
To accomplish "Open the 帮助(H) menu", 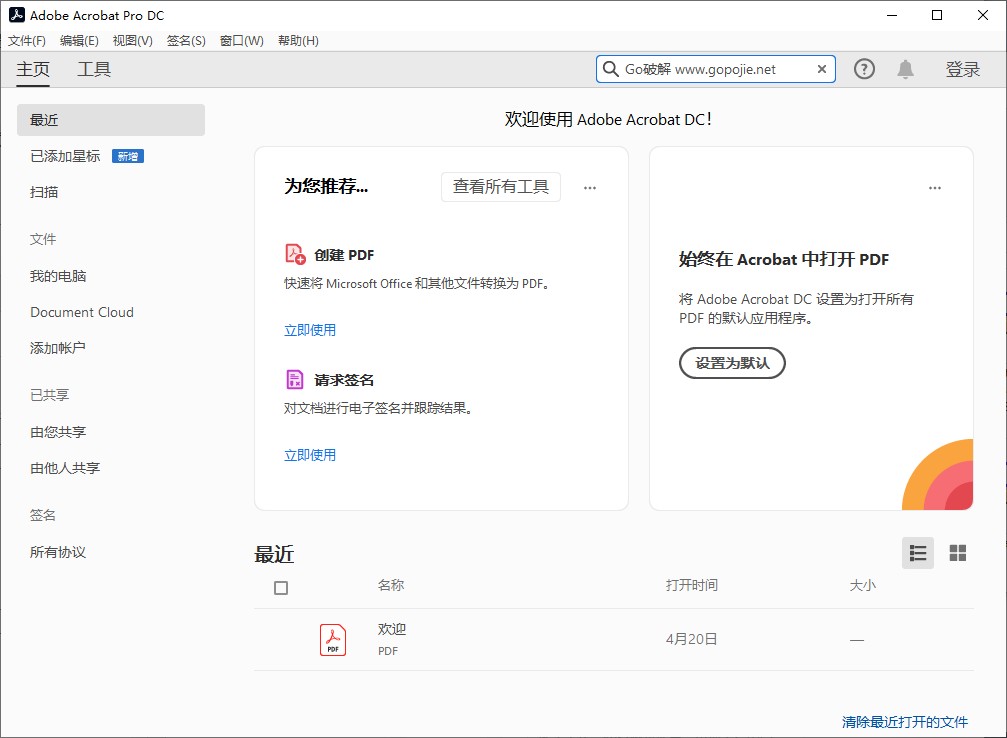I will tap(298, 40).
